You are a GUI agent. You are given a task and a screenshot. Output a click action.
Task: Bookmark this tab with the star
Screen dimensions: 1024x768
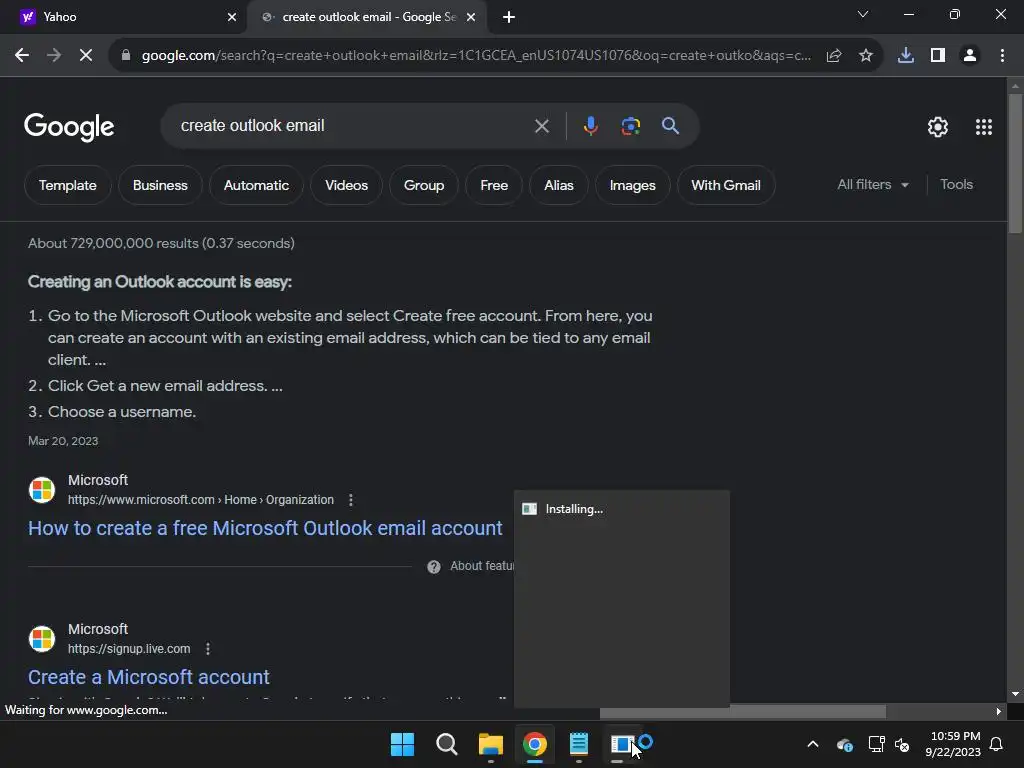click(x=866, y=56)
